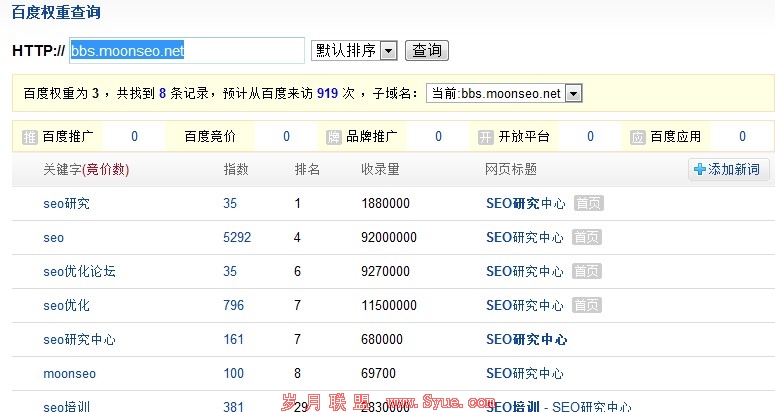Screen dimensions: 775x412
Task: Click the 收录量 value 92000000
Action: pos(389,238)
